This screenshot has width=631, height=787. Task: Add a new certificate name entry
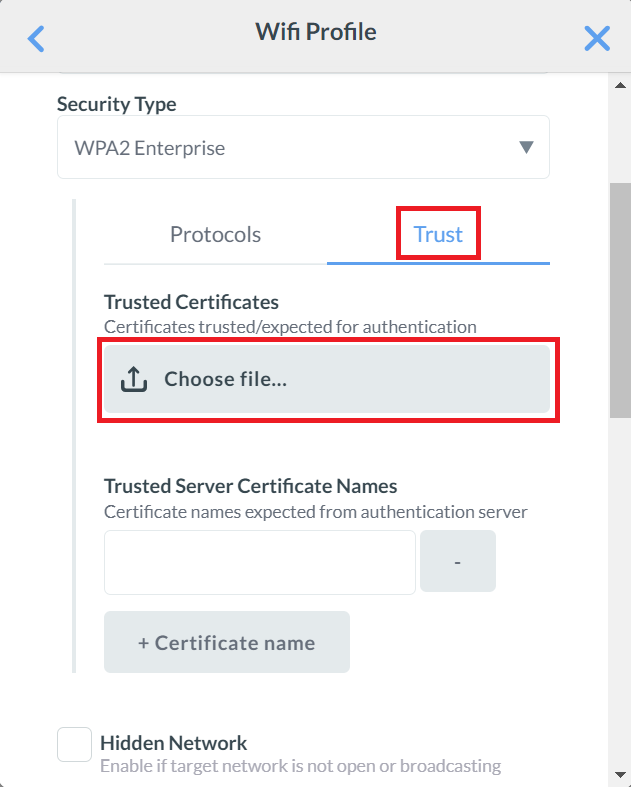tap(227, 642)
